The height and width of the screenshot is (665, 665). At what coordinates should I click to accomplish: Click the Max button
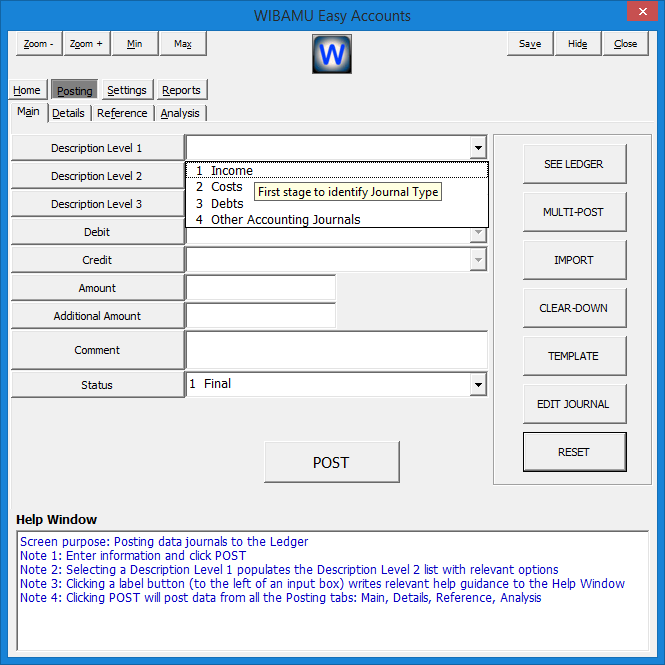pyautogui.click(x=183, y=44)
